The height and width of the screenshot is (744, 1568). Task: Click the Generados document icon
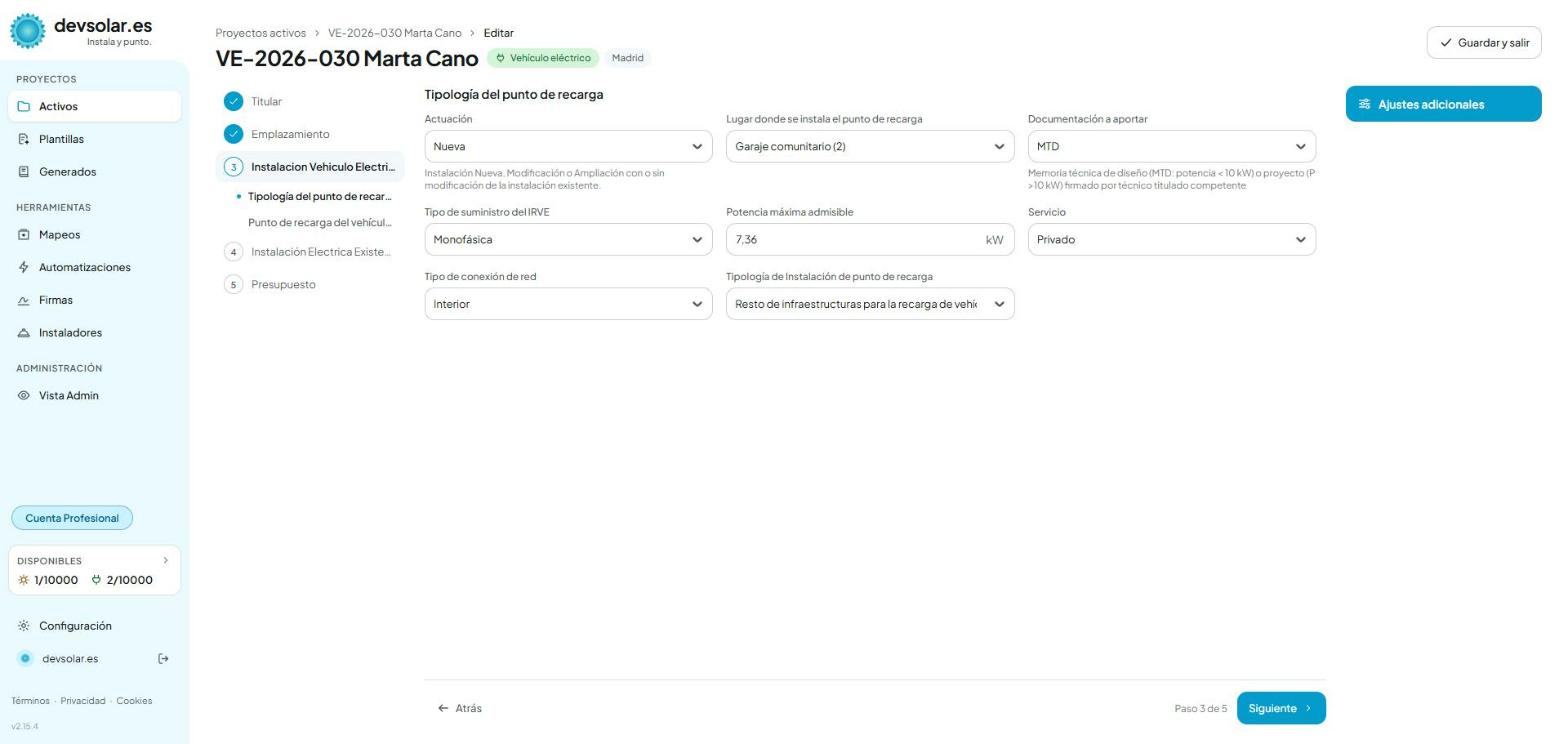click(25, 172)
